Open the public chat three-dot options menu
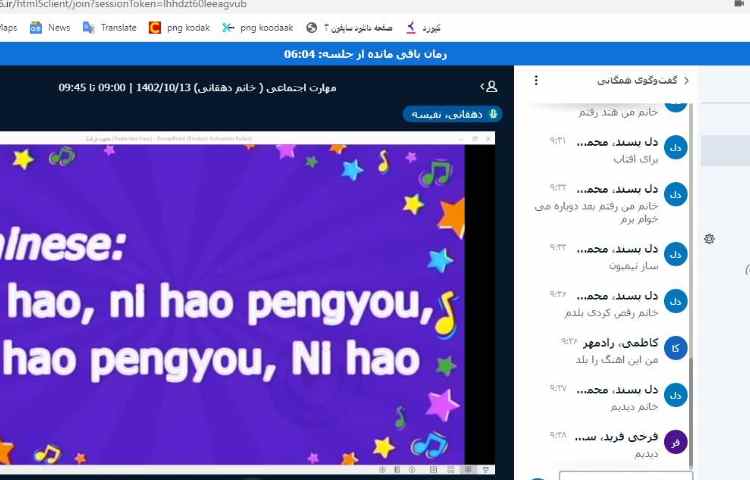This screenshot has width=750, height=480. (536, 80)
